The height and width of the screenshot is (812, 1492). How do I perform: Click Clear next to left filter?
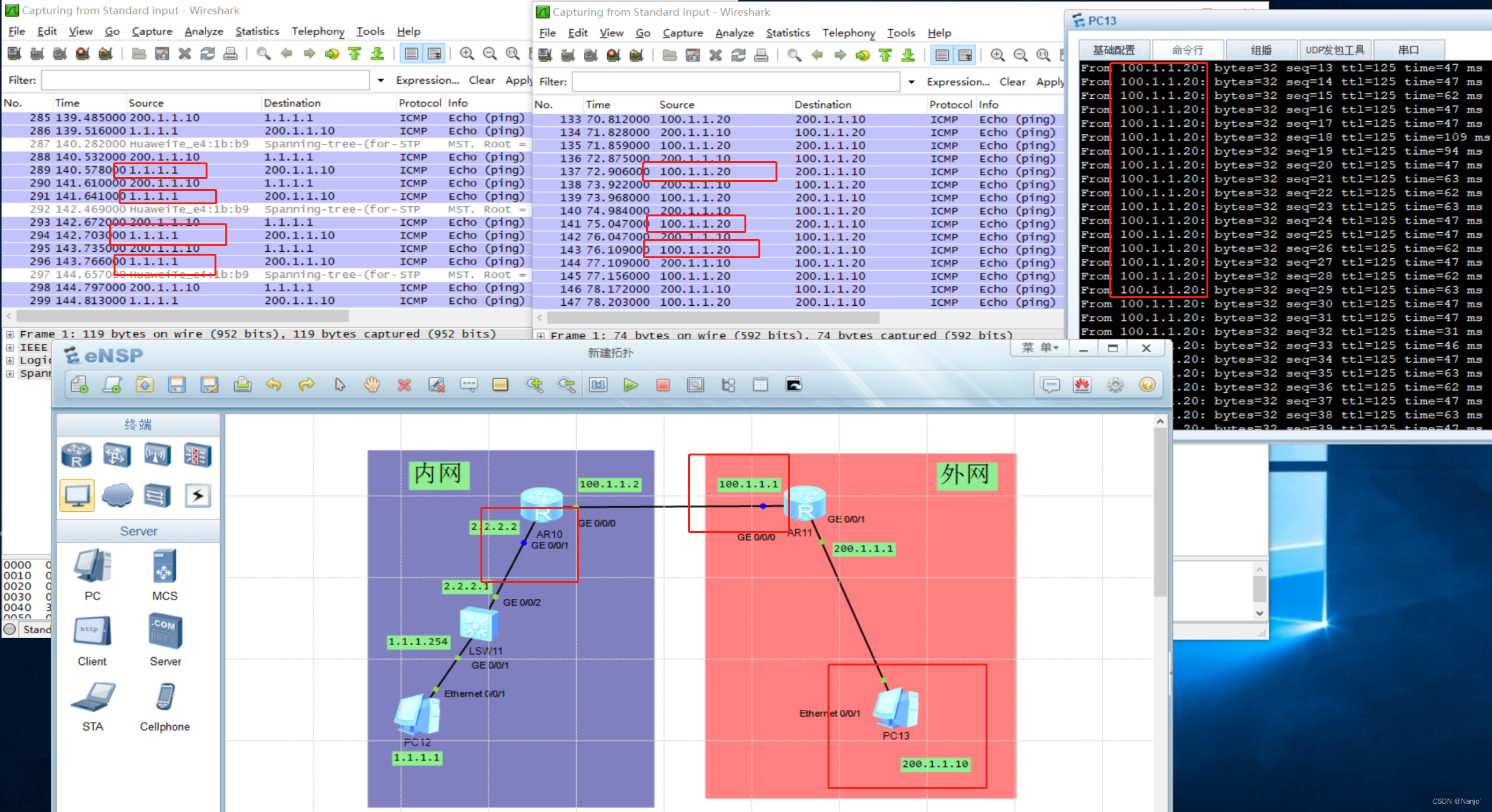(482, 80)
